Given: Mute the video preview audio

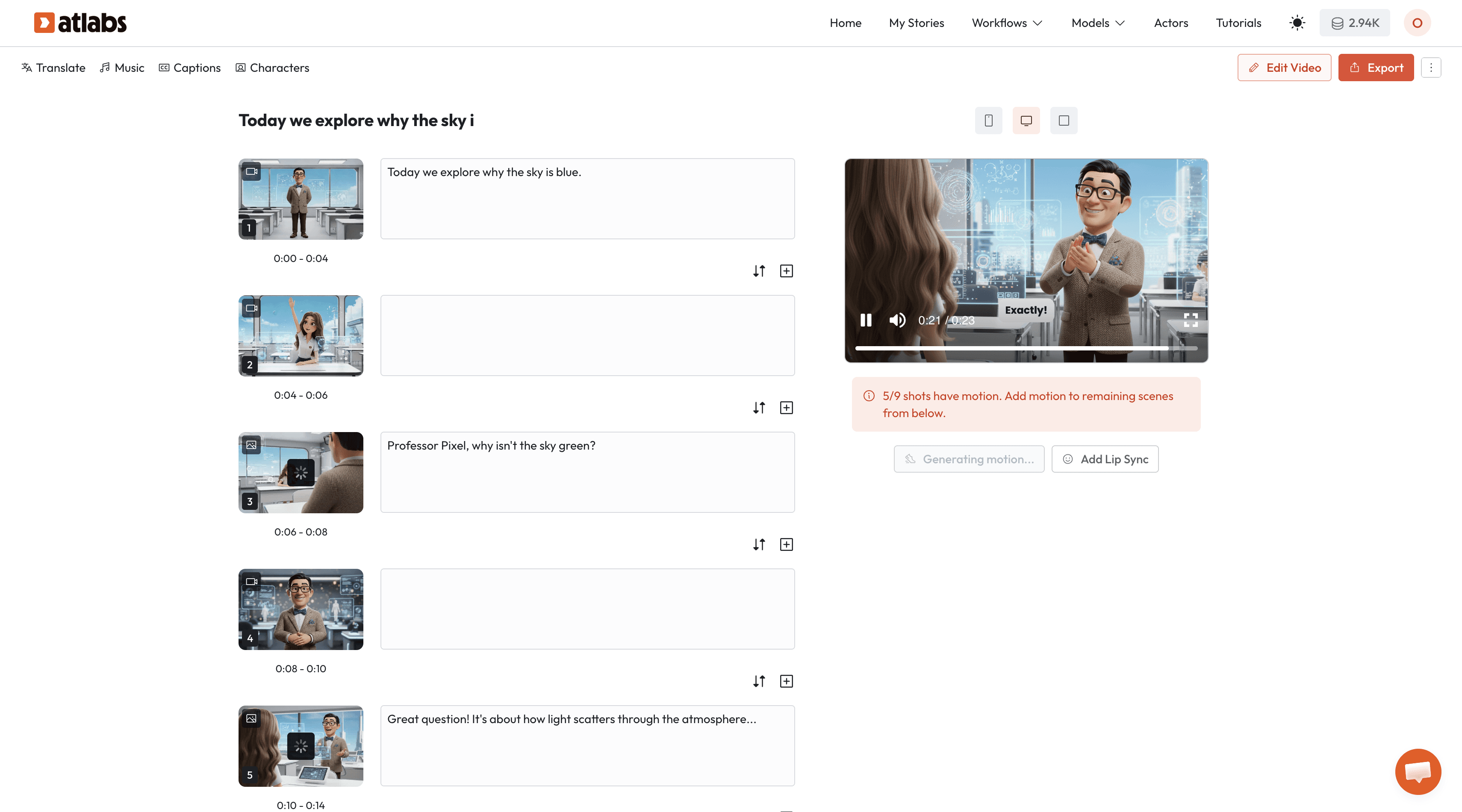Looking at the screenshot, I should tap(897, 320).
